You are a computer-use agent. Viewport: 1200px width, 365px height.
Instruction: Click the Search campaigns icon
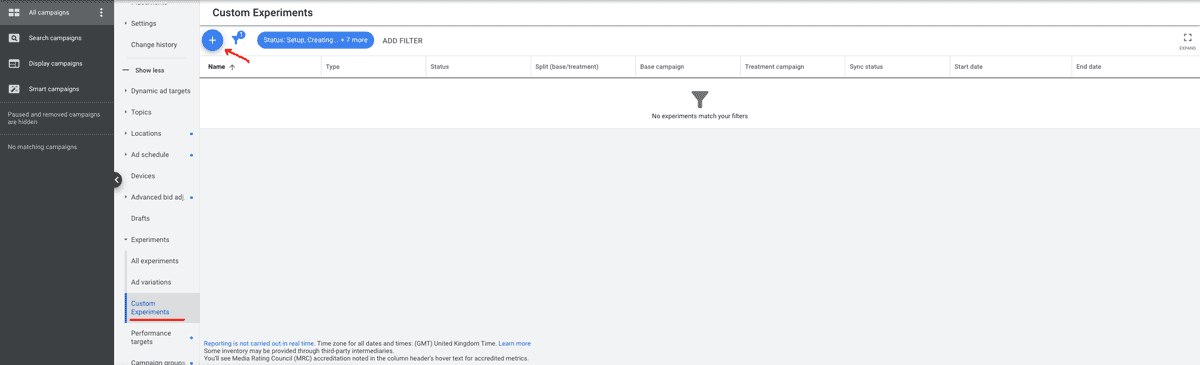coord(14,38)
